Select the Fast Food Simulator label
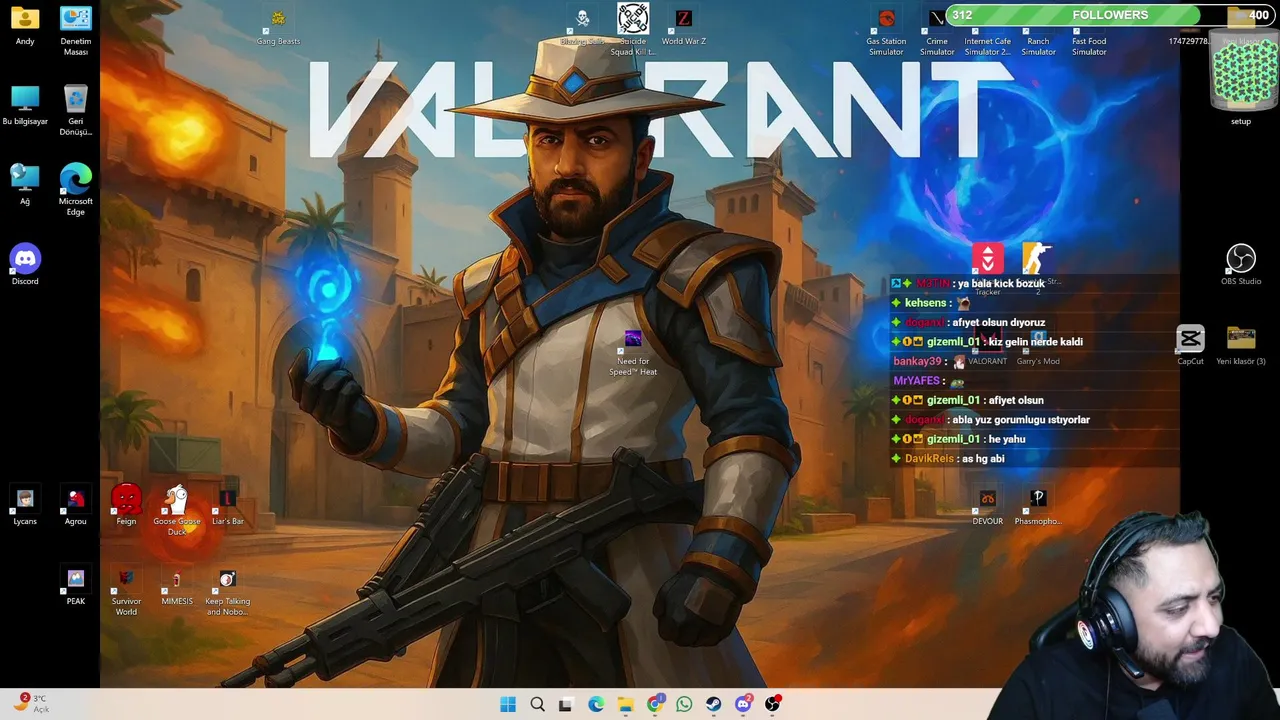Image resolution: width=1280 pixels, height=720 pixels. [x=1089, y=46]
